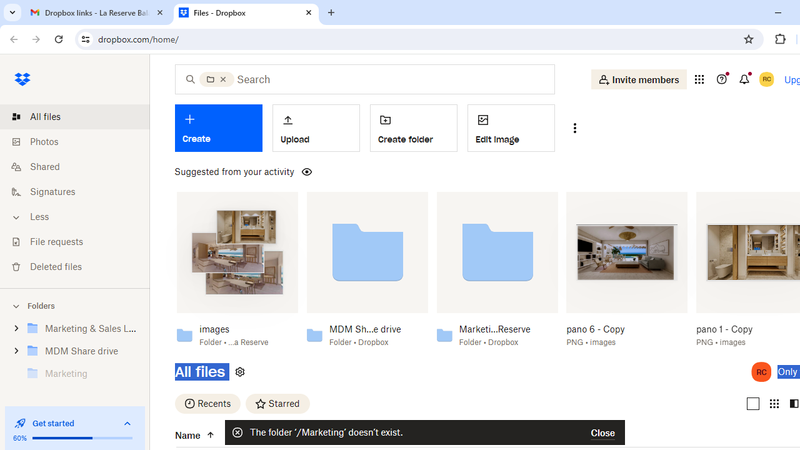
Task: Click the blue Create button
Action: (x=218, y=128)
